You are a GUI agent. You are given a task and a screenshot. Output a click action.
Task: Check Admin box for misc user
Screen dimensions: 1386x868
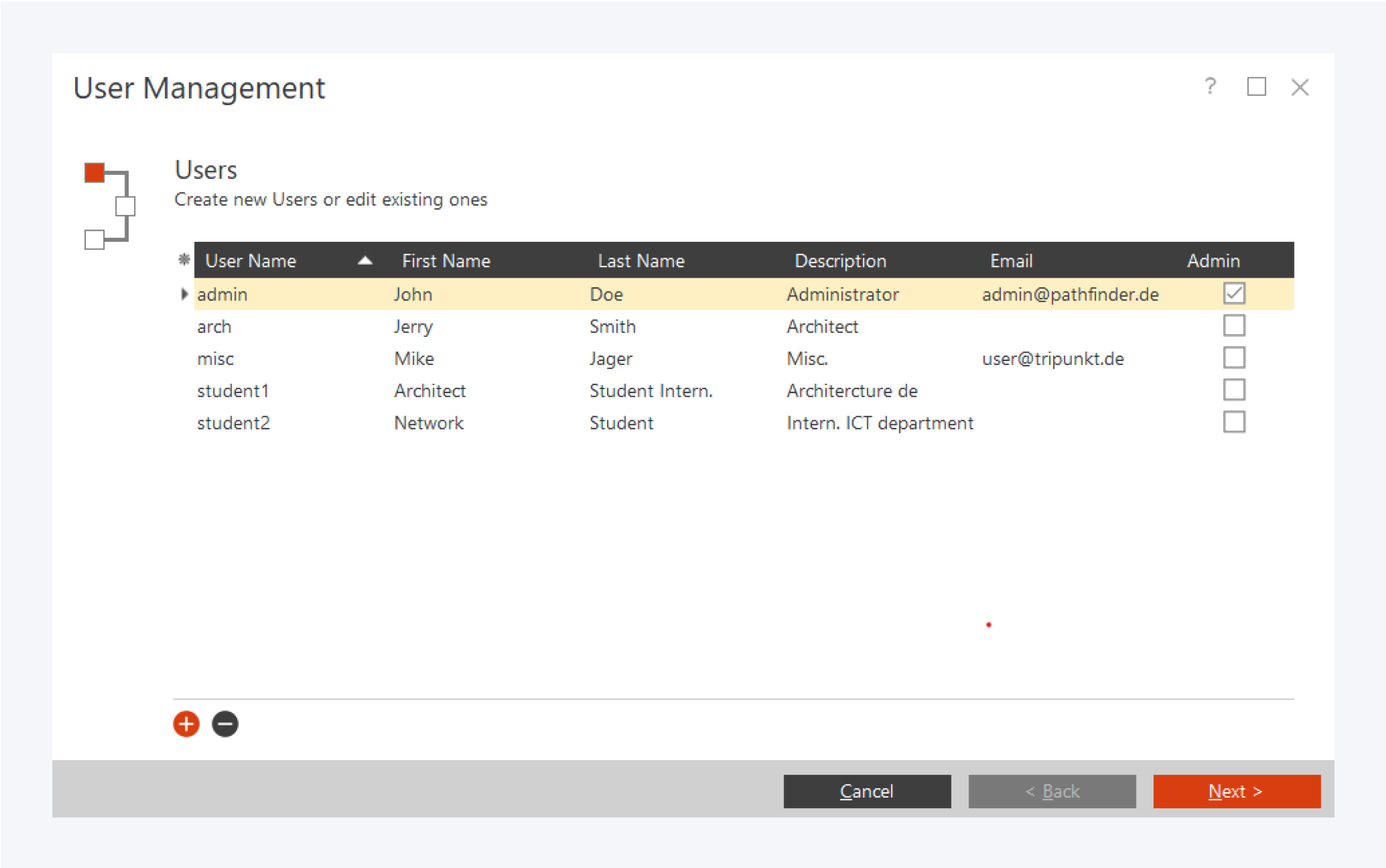1234,358
